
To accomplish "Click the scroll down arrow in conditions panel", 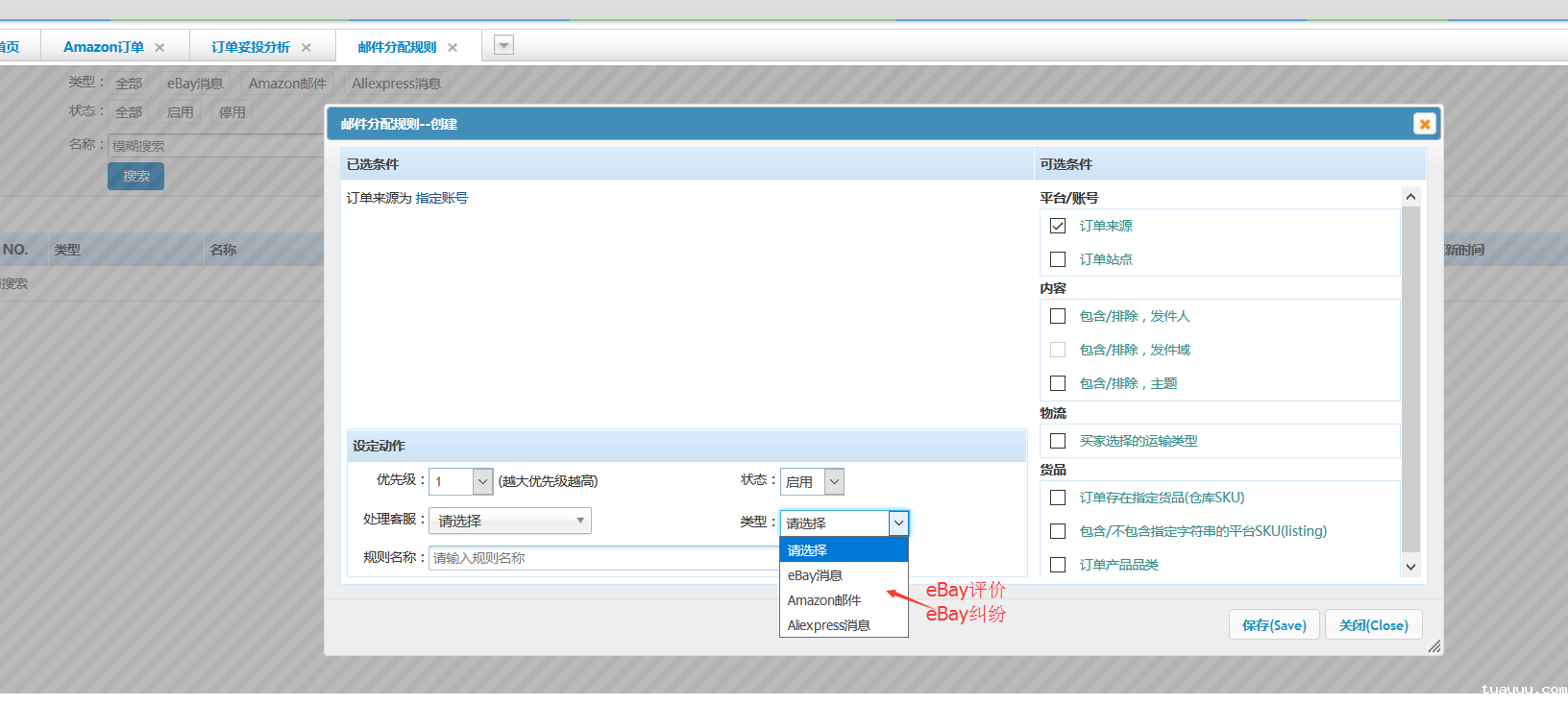I will [x=1410, y=567].
